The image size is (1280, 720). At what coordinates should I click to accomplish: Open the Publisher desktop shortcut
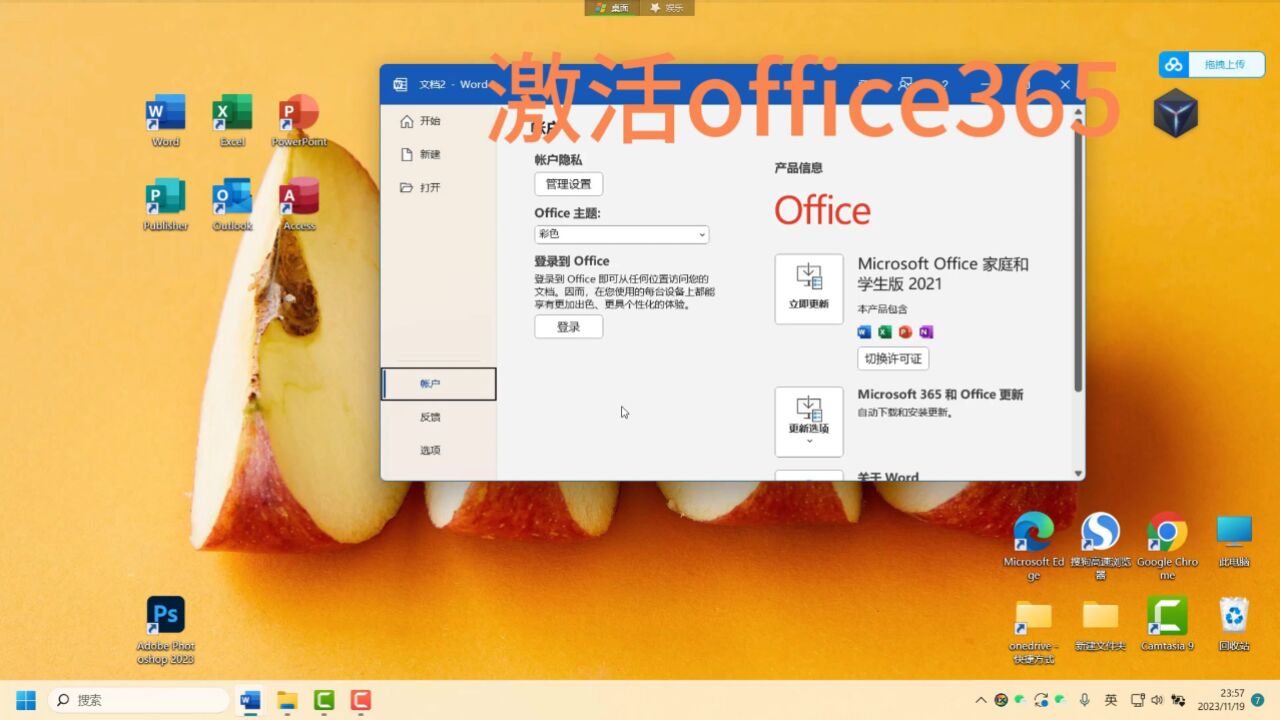166,204
